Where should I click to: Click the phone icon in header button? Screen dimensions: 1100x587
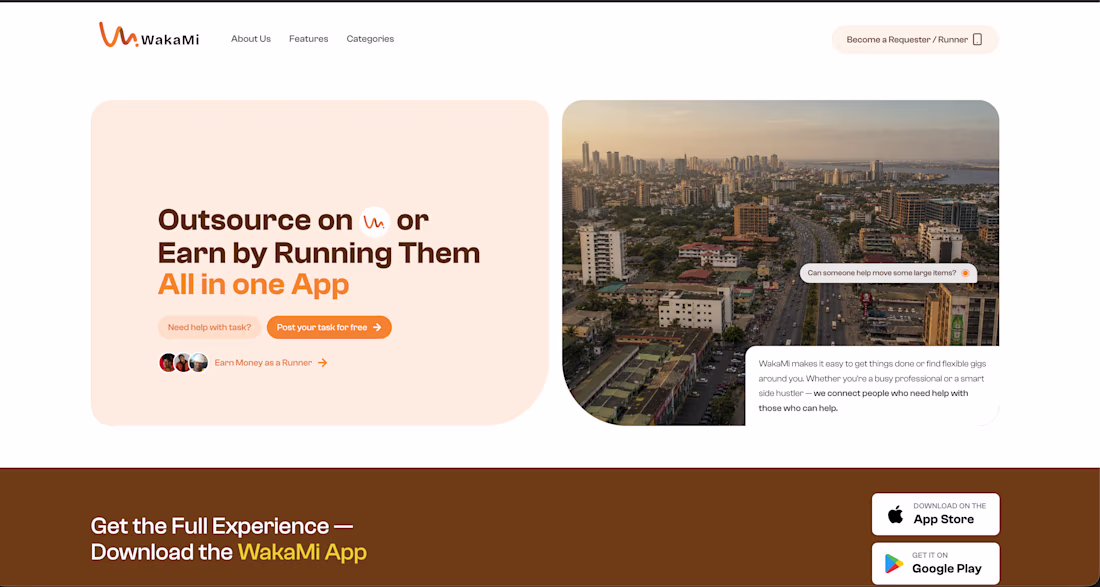pos(977,40)
